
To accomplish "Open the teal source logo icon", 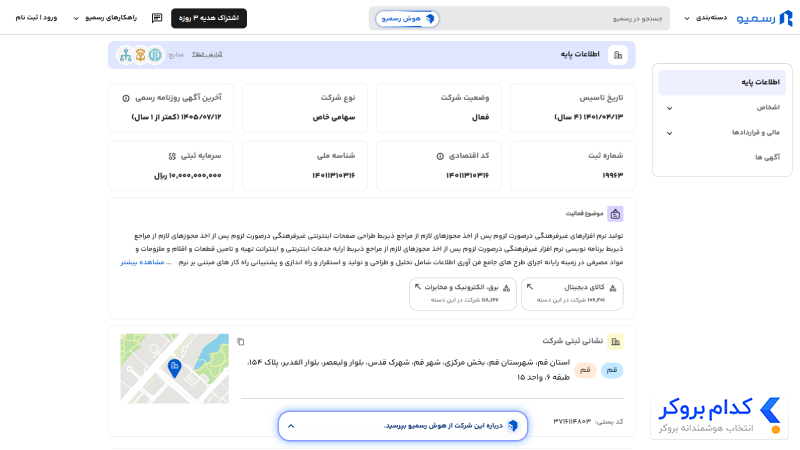I will pos(155,55).
